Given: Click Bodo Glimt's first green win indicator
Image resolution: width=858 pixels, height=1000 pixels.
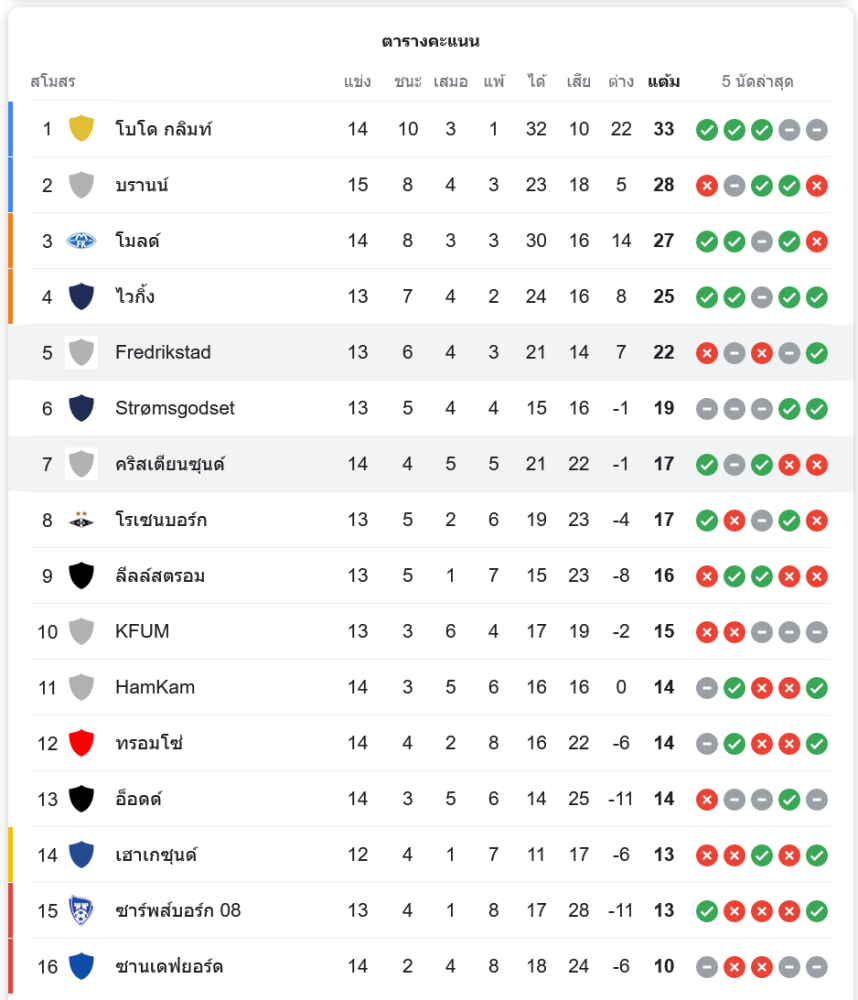Looking at the screenshot, I should pos(707,129).
